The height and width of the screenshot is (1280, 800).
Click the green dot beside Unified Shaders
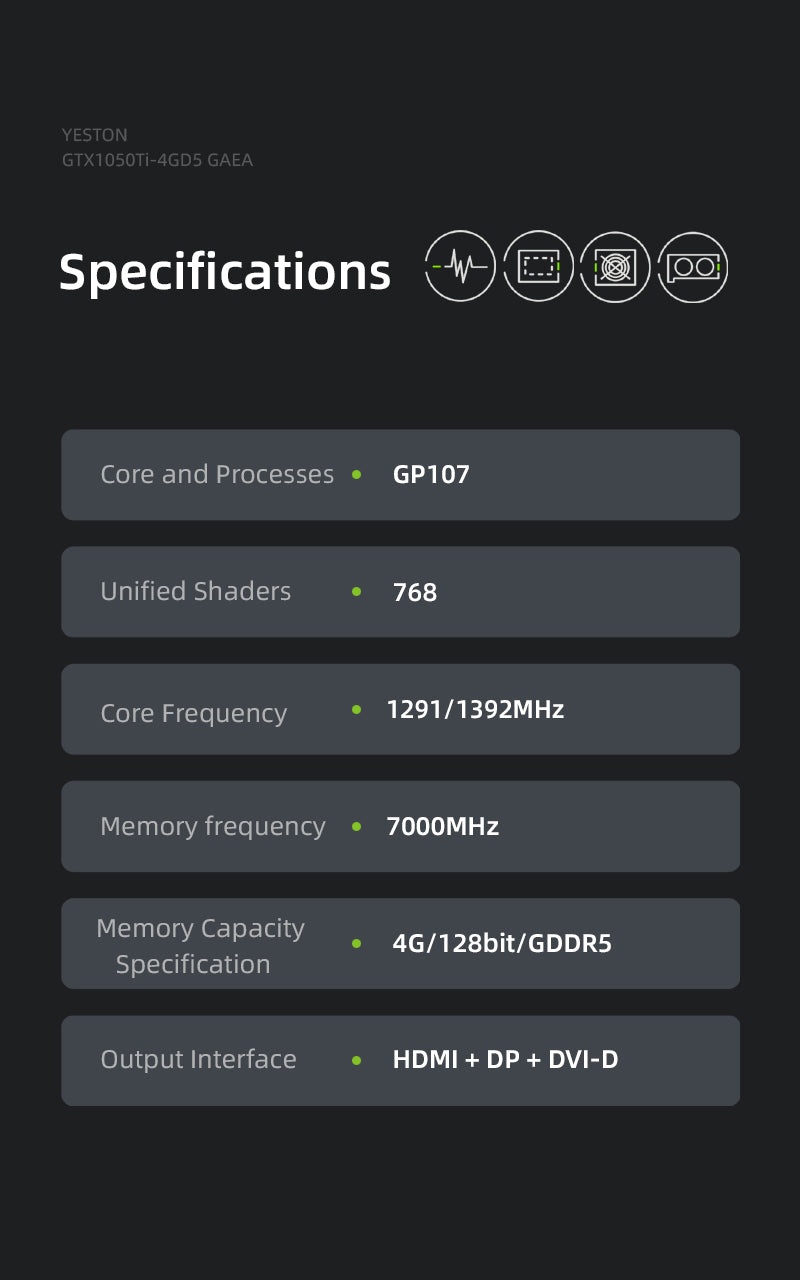(x=357, y=592)
